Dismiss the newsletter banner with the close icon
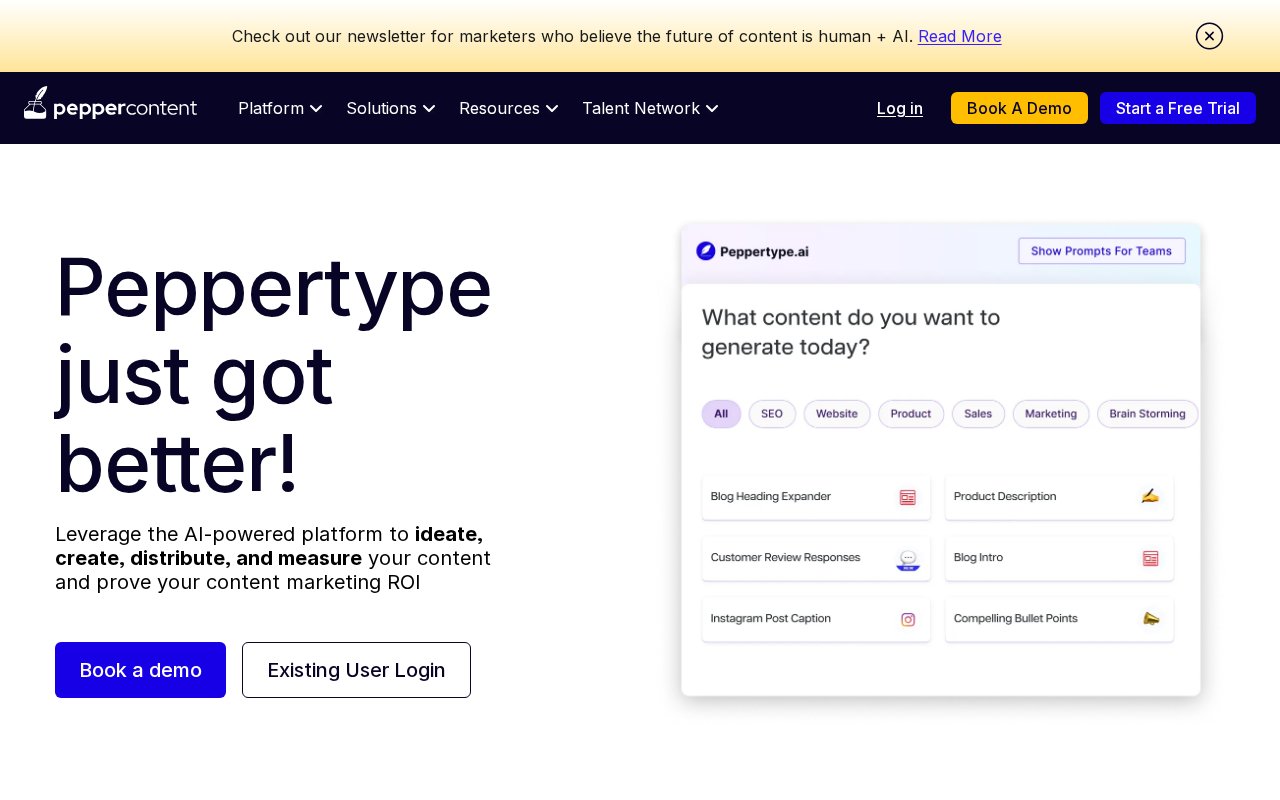Image resolution: width=1280 pixels, height=800 pixels. pyautogui.click(x=1209, y=36)
